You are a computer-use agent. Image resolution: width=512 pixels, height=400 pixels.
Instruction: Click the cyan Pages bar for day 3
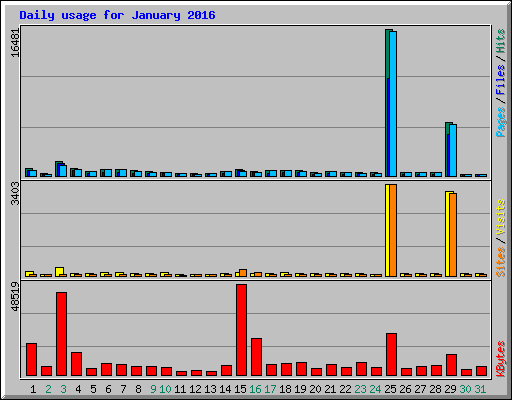pyautogui.click(x=63, y=171)
